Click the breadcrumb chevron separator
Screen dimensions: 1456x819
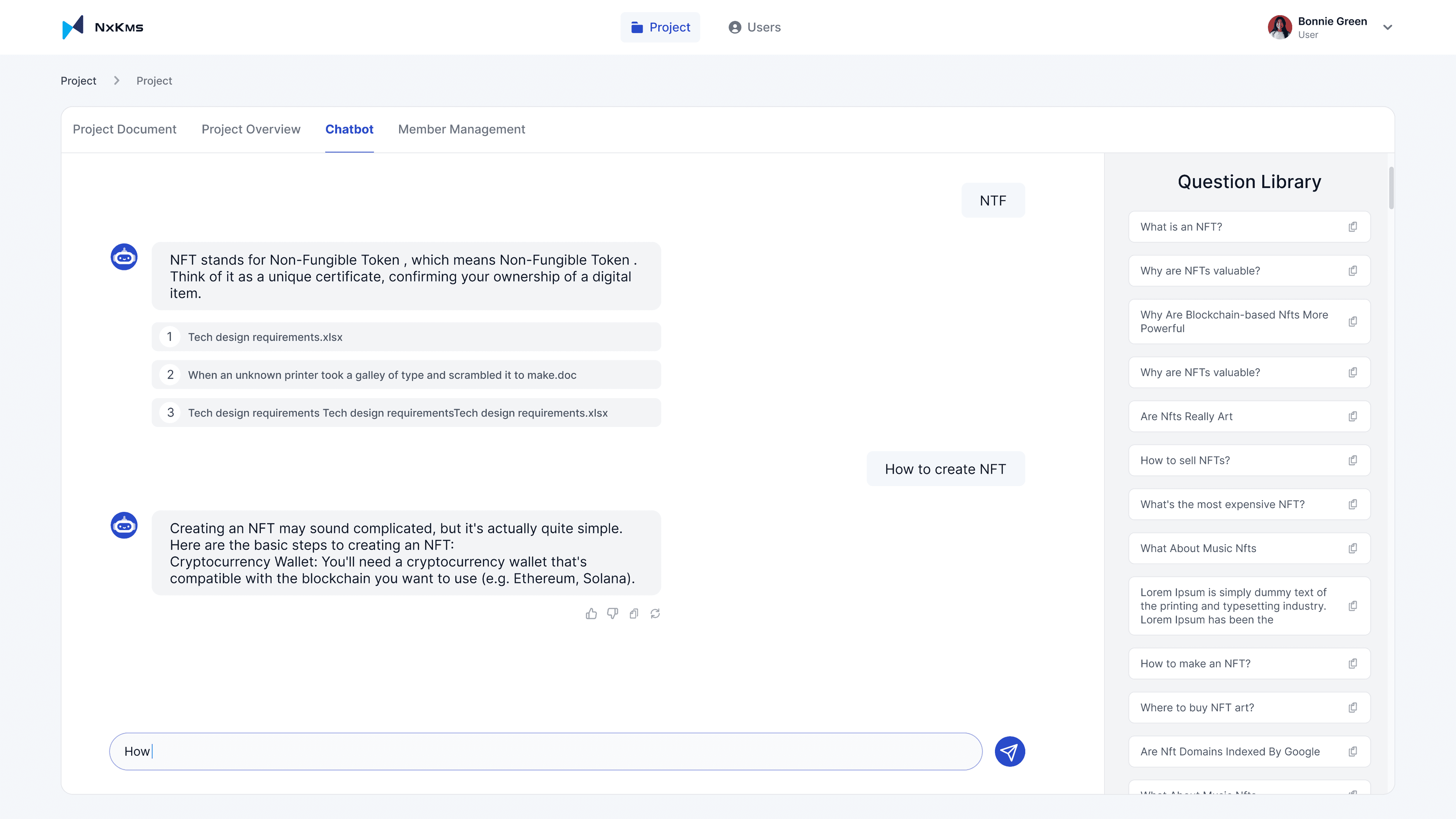click(x=116, y=81)
